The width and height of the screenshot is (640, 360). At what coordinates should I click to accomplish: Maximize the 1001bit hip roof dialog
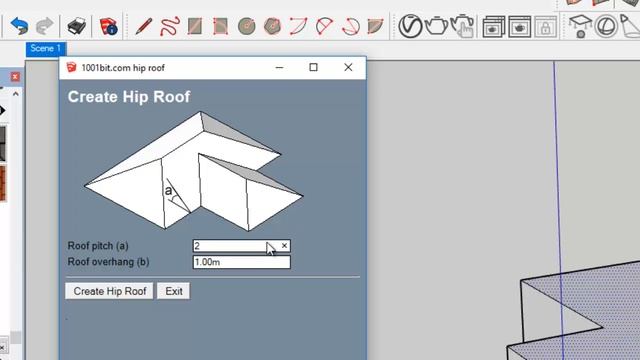[313, 67]
